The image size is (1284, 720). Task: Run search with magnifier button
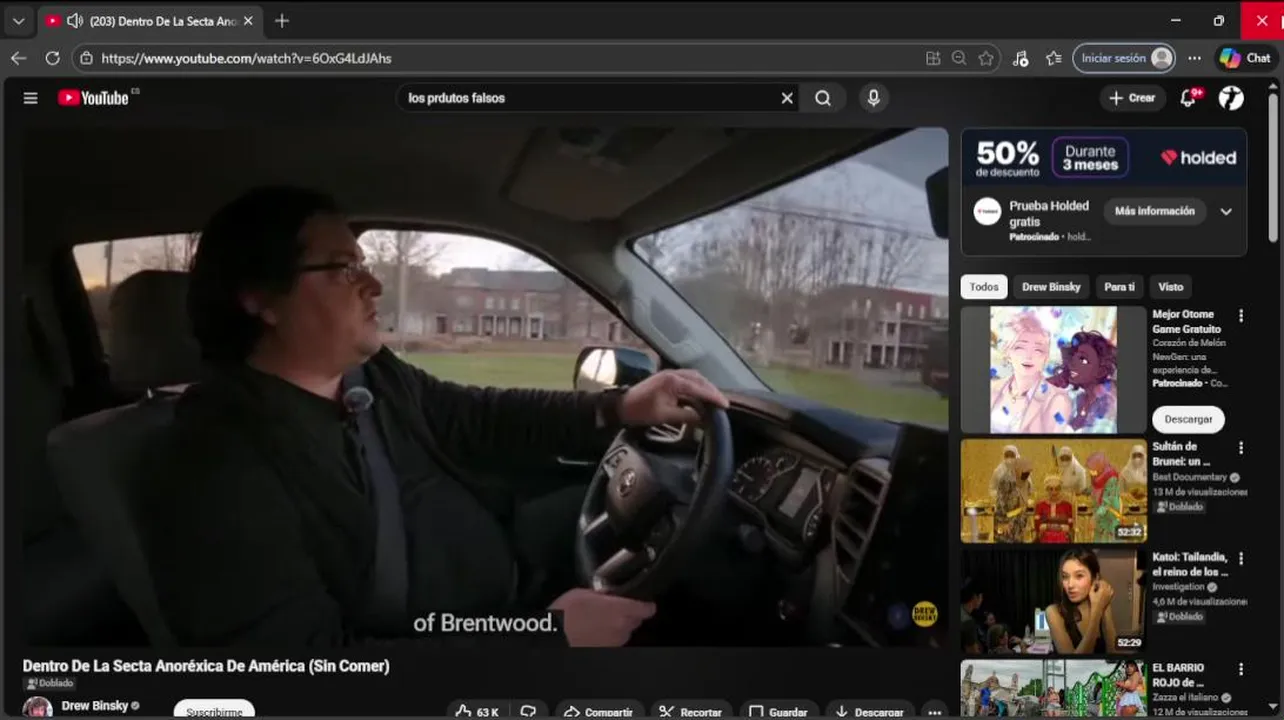coord(823,98)
